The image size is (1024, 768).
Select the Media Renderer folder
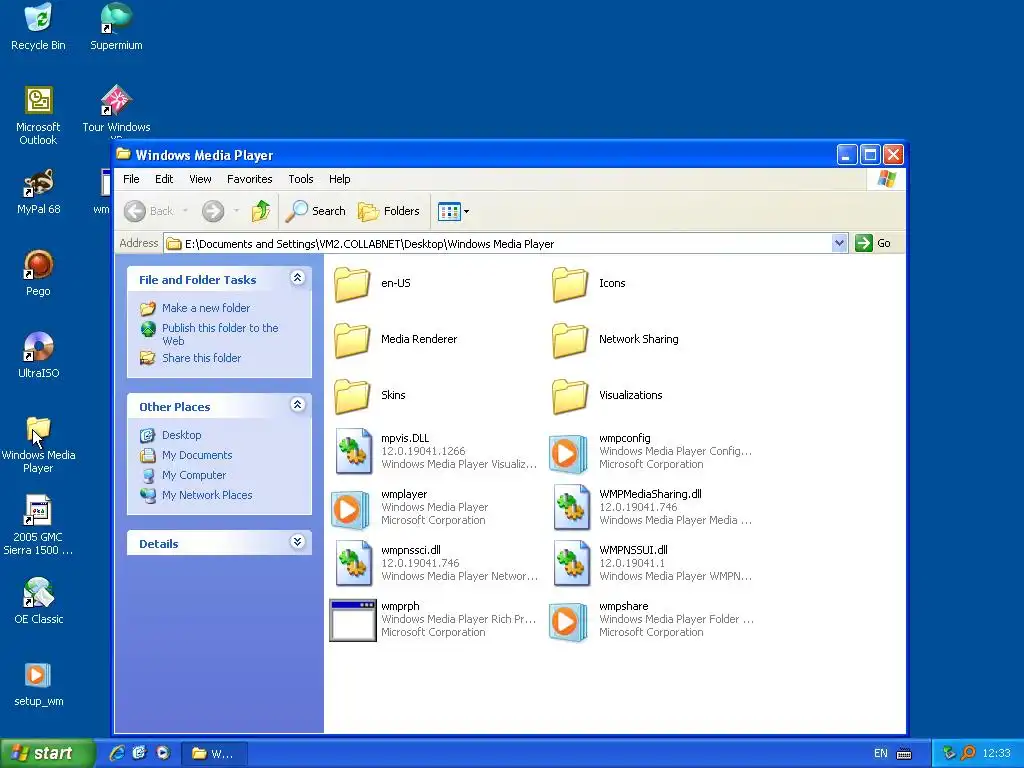point(353,340)
